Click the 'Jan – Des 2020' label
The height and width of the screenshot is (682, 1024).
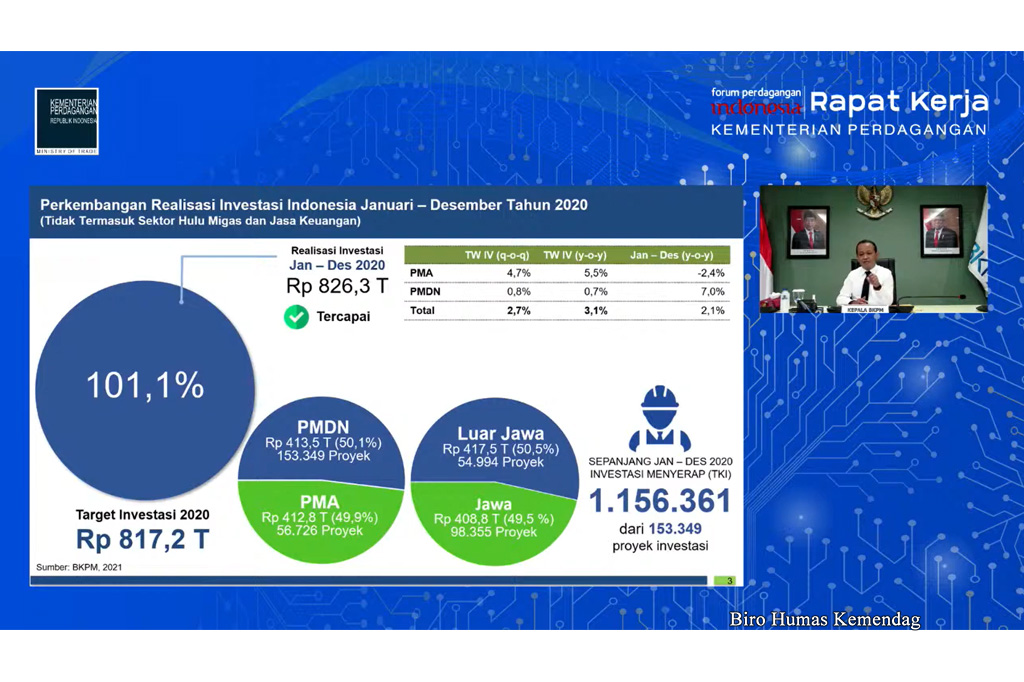[x=337, y=265]
